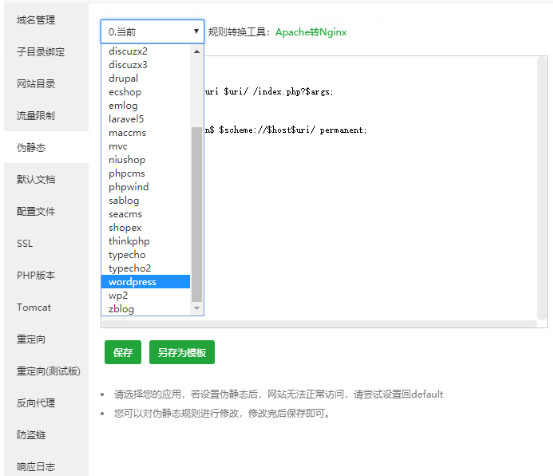Choose typecho2 from the template list
The width and height of the screenshot is (553, 476).
pyautogui.click(x=146, y=268)
